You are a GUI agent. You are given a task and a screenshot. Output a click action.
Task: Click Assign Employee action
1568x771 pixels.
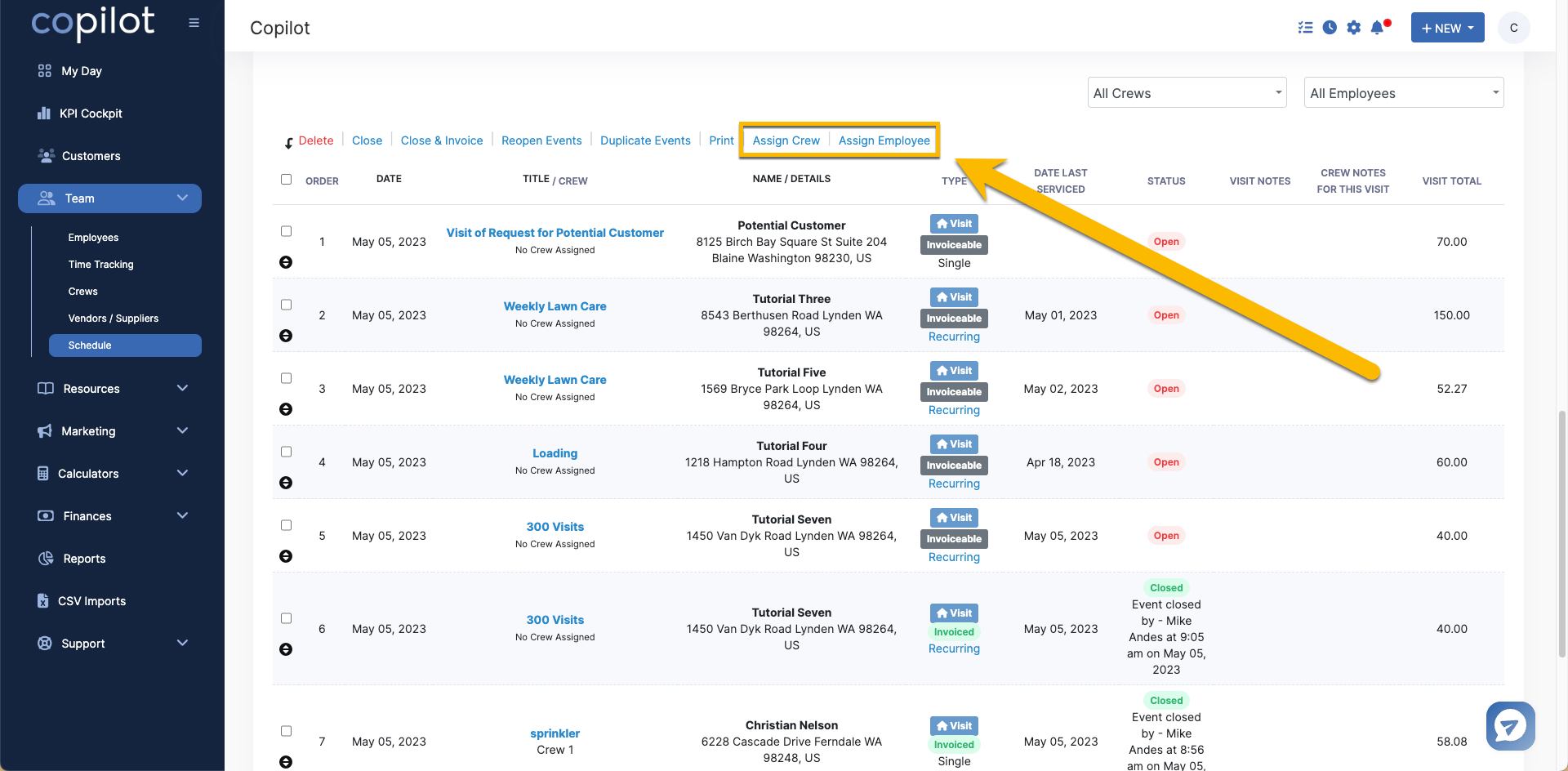coord(884,140)
